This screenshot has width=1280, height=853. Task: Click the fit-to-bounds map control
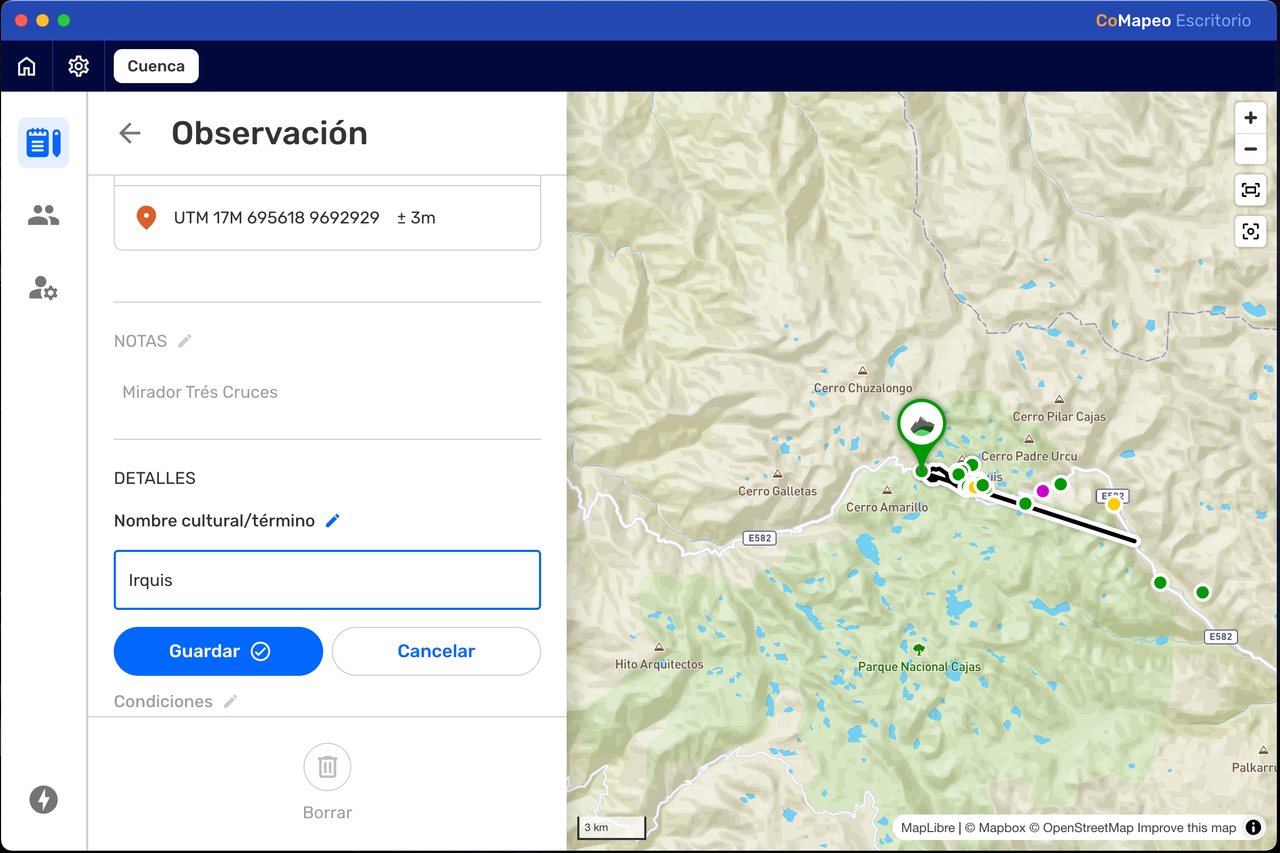click(1250, 190)
